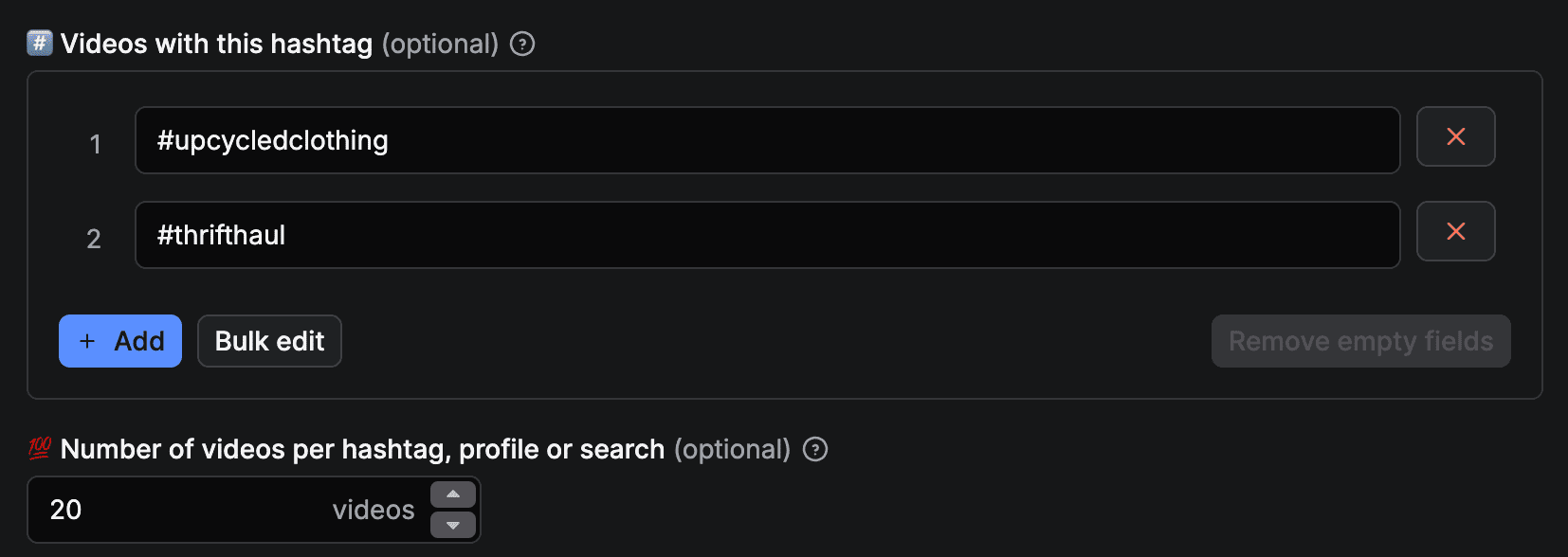Remove the #upcycledclothing hashtag entry
Screen dimensions: 1568x557
tap(1455, 136)
